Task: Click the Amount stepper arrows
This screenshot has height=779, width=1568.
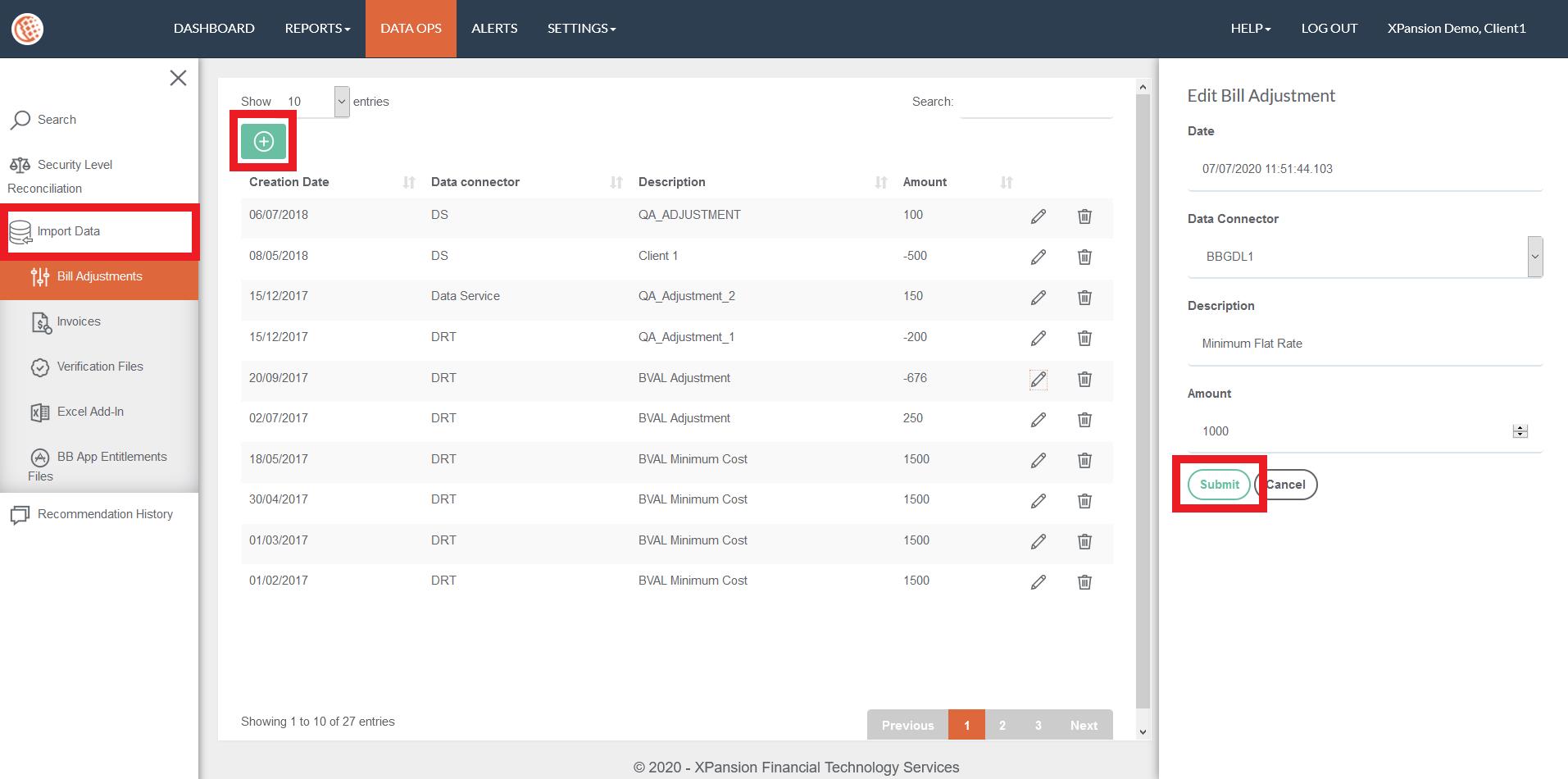Action: click(1520, 431)
